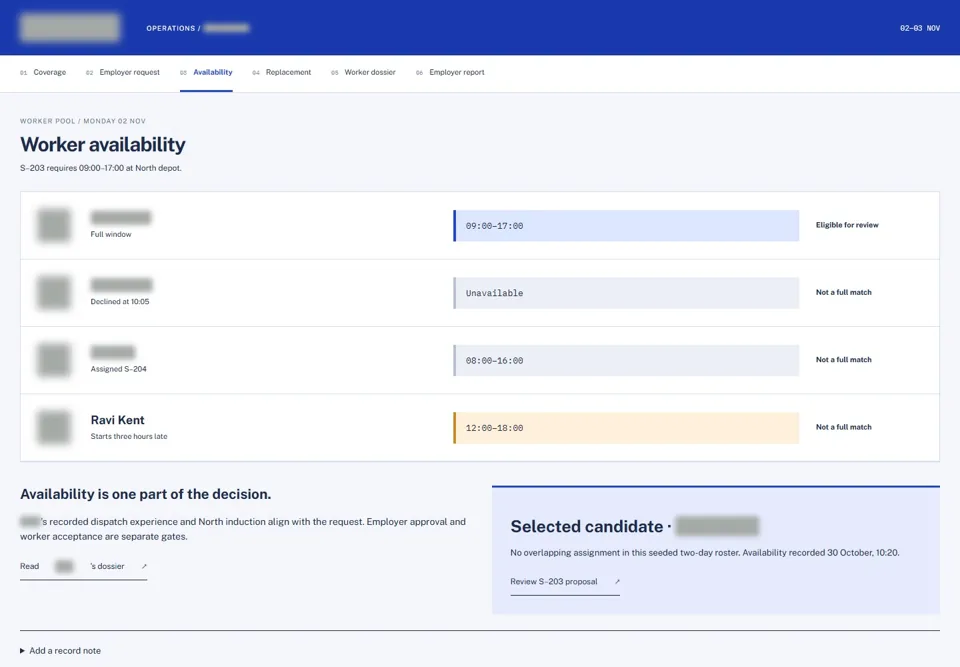This screenshot has height=667, width=960.
Task: Click the avatar in Declined at 10:05 row
Action: (54, 292)
